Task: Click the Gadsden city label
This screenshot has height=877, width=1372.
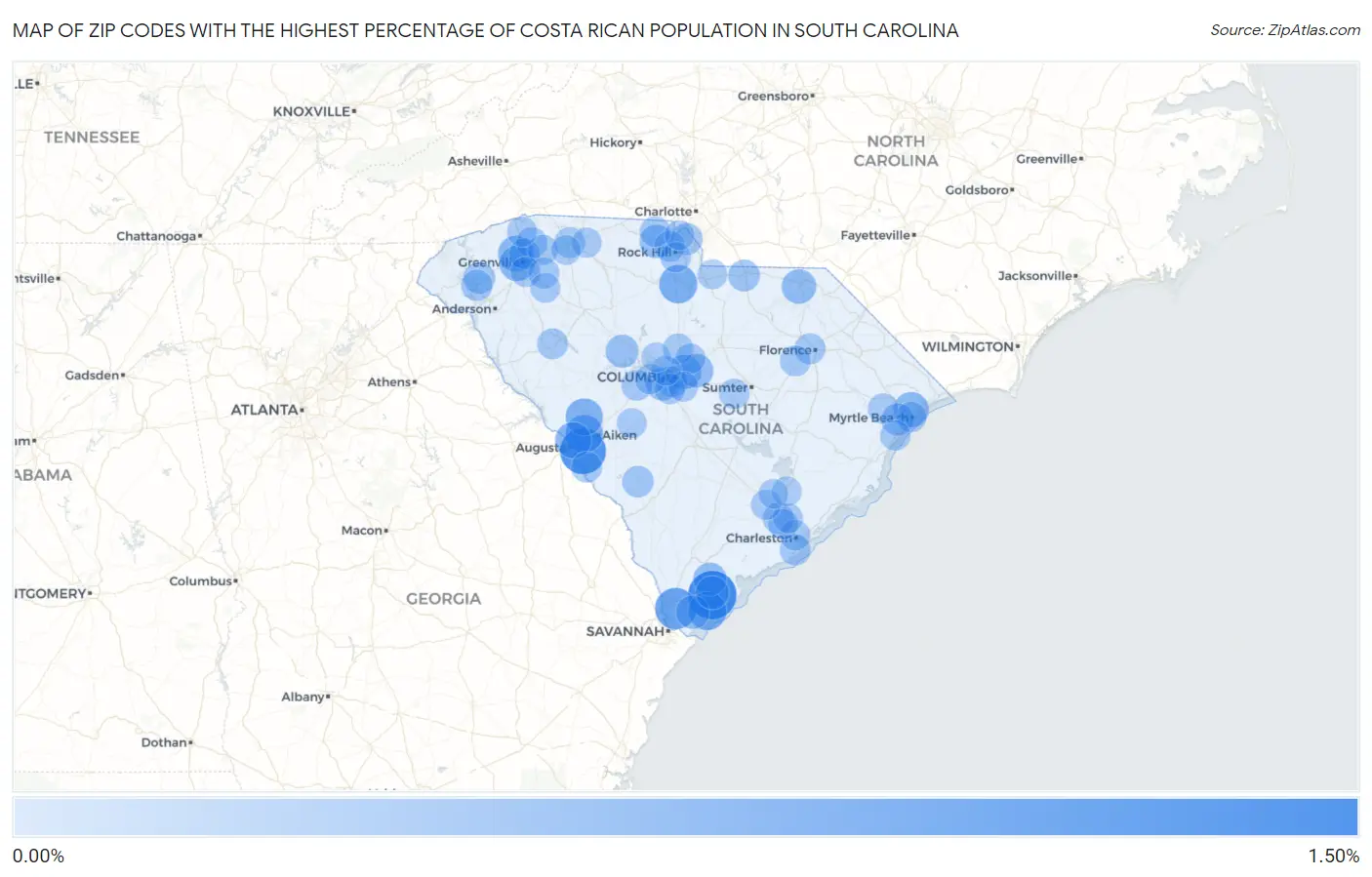Action: tap(95, 375)
